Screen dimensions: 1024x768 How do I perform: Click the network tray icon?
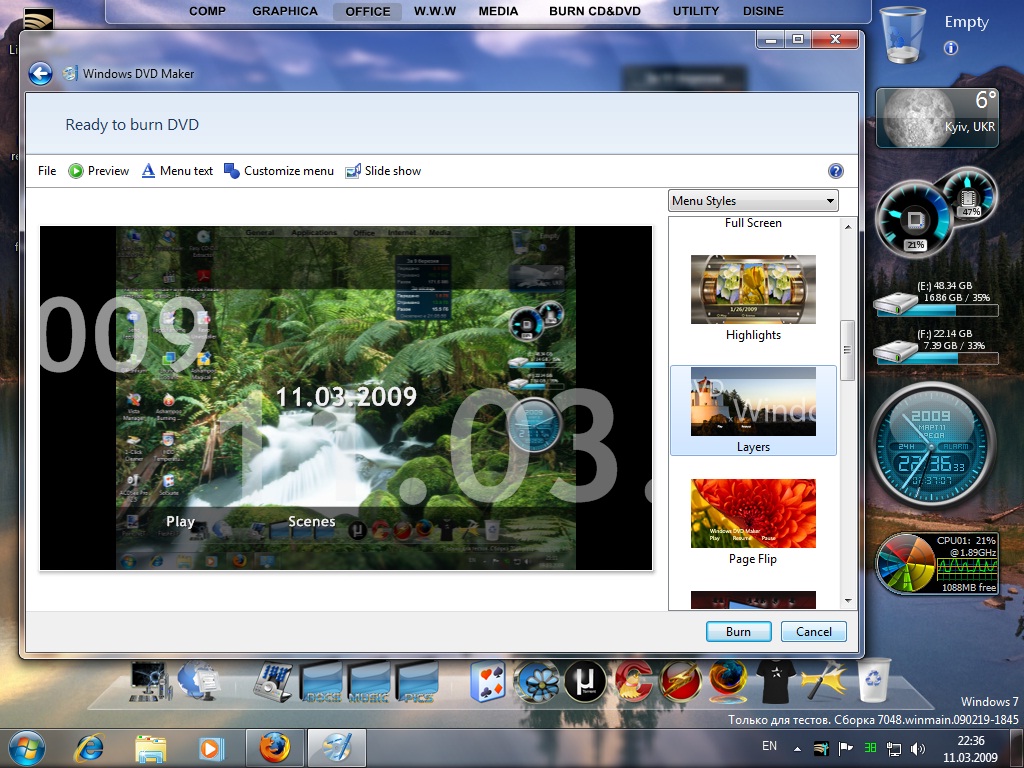(x=893, y=748)
